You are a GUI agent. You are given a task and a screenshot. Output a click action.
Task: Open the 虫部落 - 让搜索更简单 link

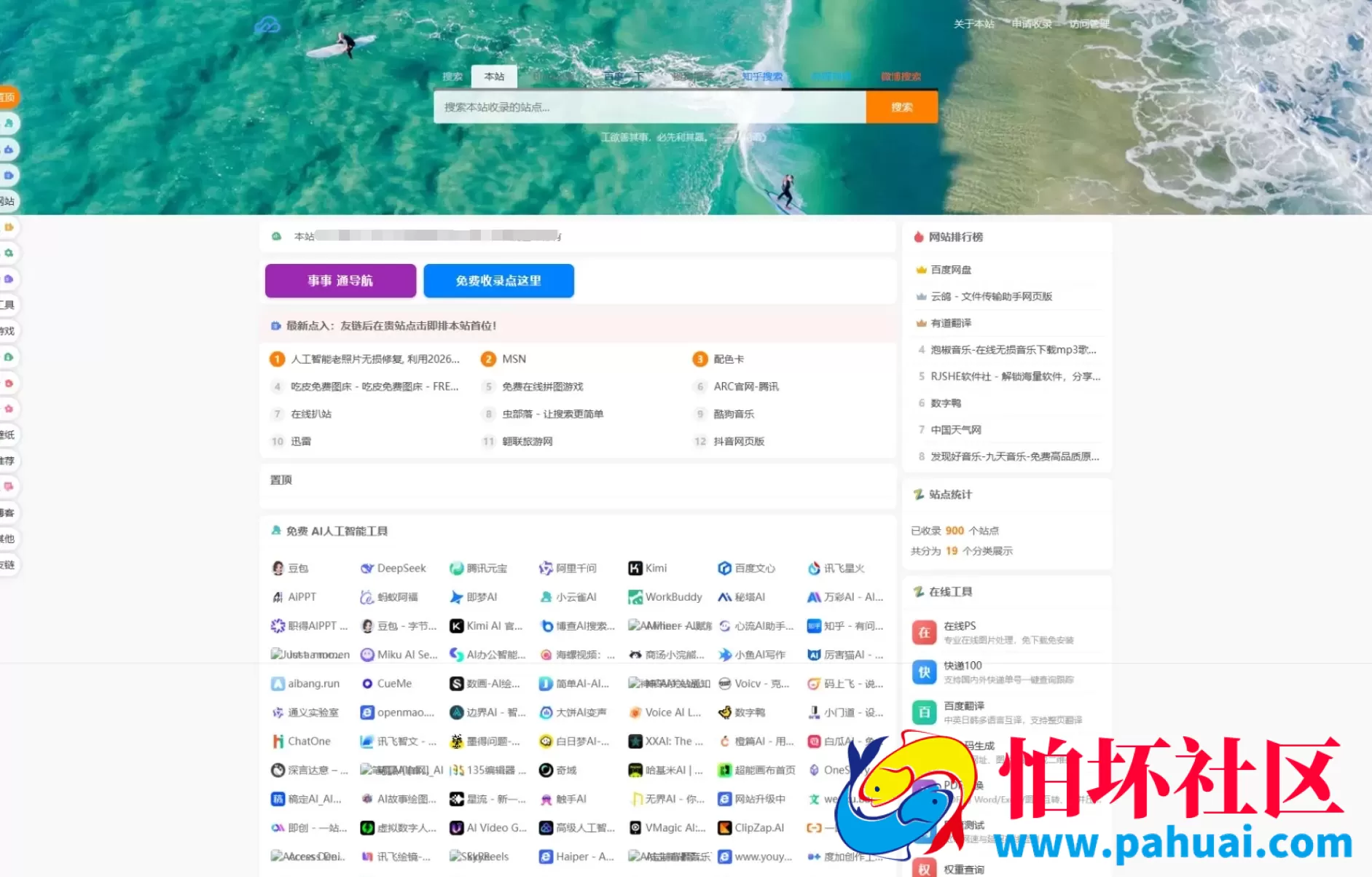tap(553, 414)
